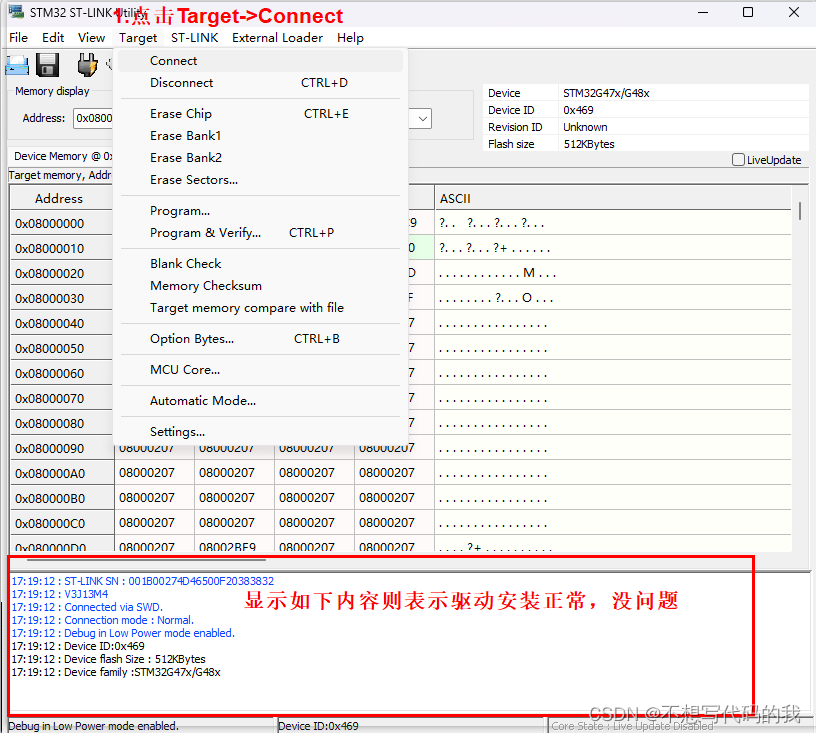This screenshot has width=816, height=733.
Task: Click the Open file toolbar icon
Action: 17,66
